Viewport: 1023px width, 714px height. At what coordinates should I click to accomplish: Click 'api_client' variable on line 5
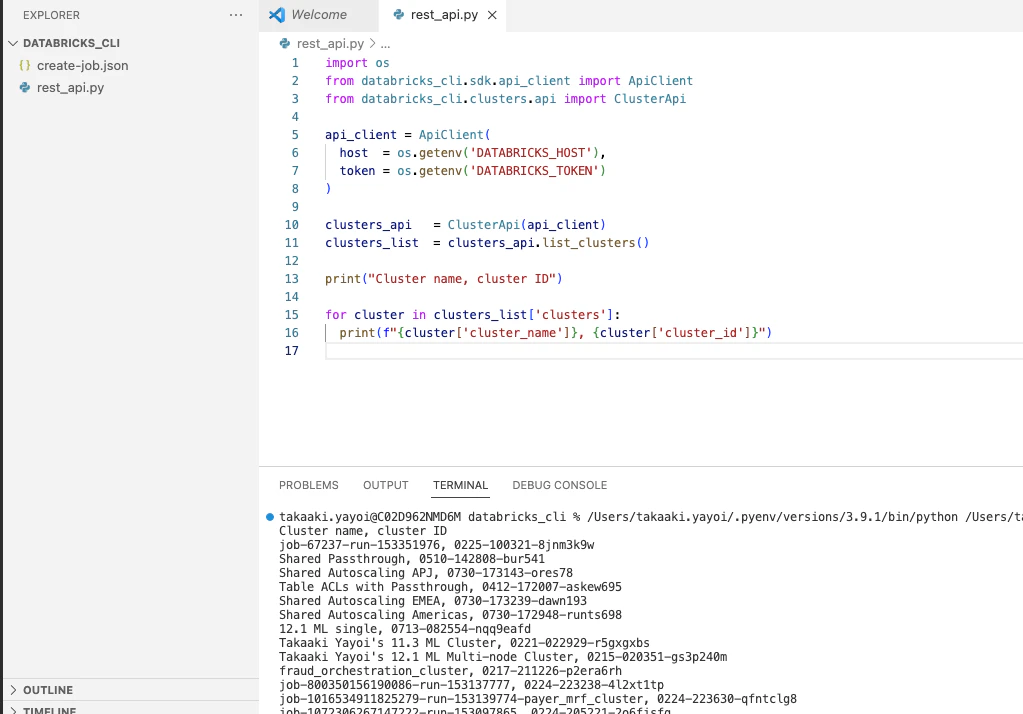361,135
